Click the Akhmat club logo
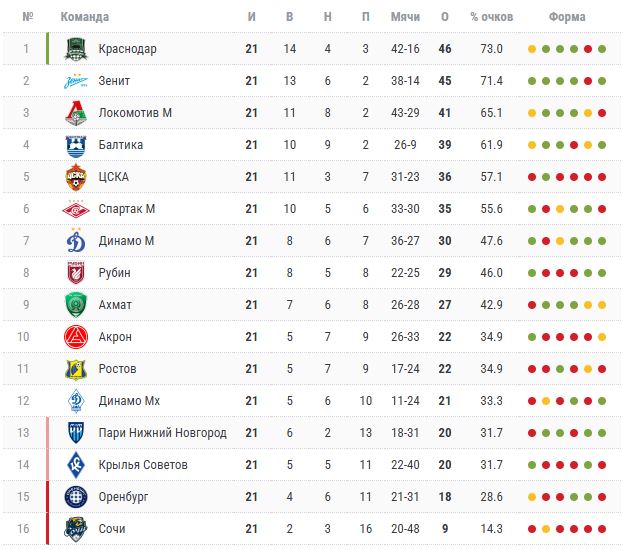Viewport: 623px width, 550px height. click(76, 305)
